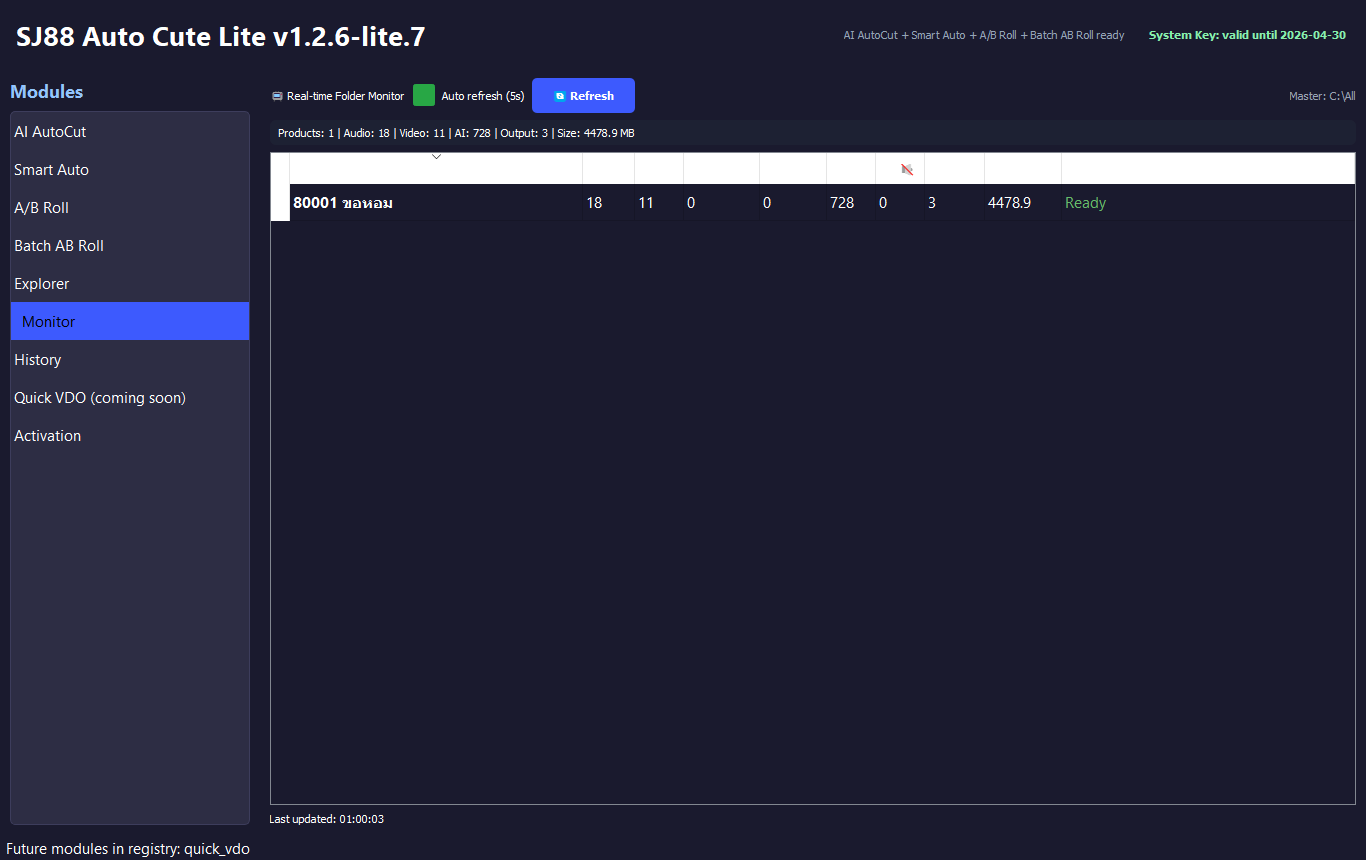1366x860 pixels.
Task: Click the Ready status of product 80001
Action: click(1085, 203)
